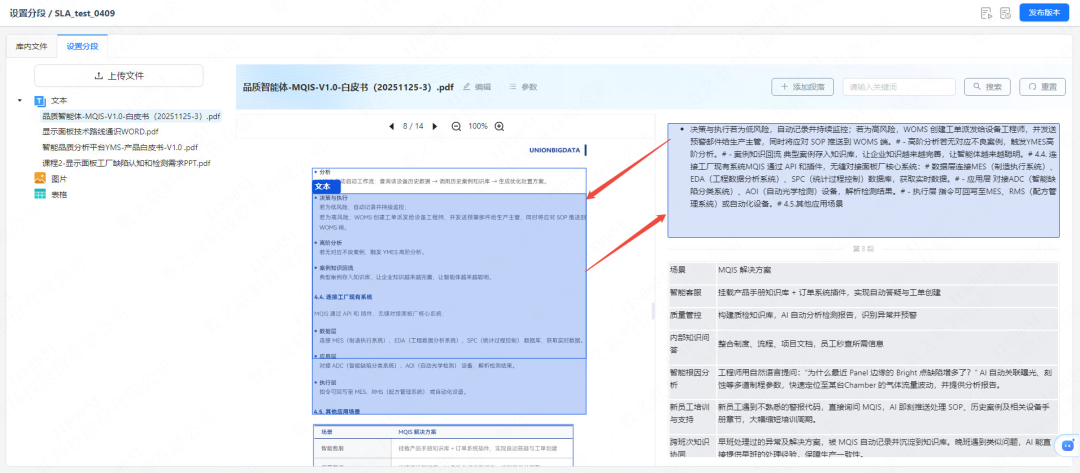Image resolution: width=1080 pixels, height=473 pixels.
Task: Click the 8 / 14 page indicator
Action: click(x=413, y=127)
